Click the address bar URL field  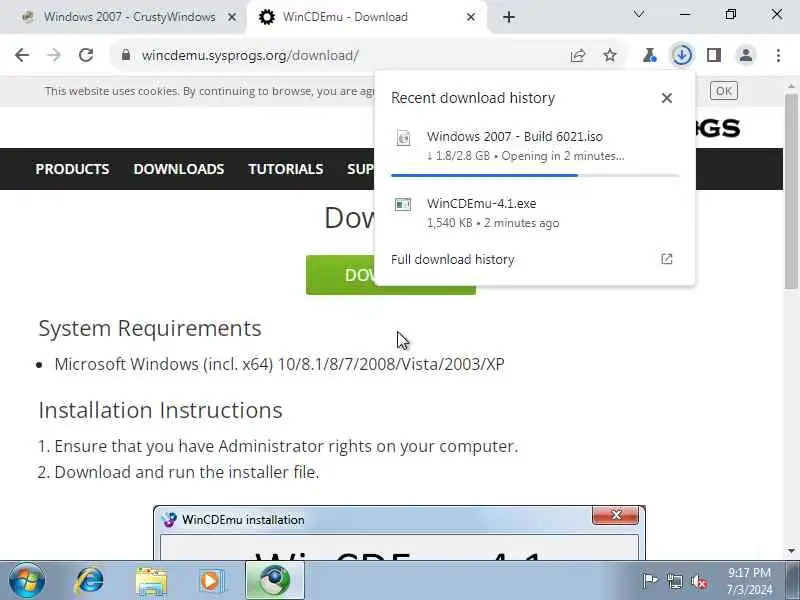(250, 55)
